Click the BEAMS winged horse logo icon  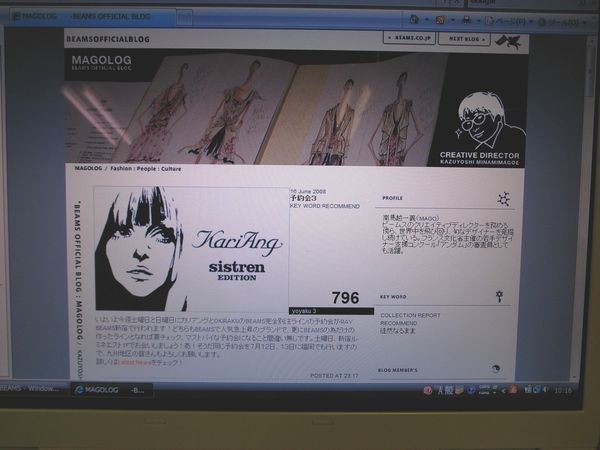pyautogui.click(x=508, y=41)
